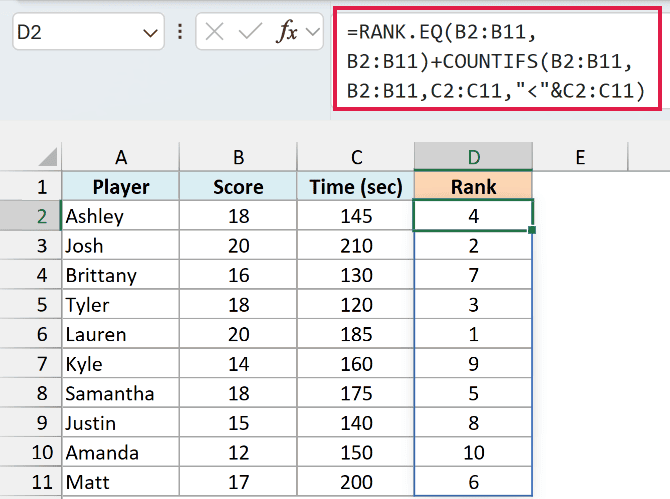Screen dimensions: 670x499
Task: Click the Rank header cell
Action: pyautogui.click(x=473, y=186)
